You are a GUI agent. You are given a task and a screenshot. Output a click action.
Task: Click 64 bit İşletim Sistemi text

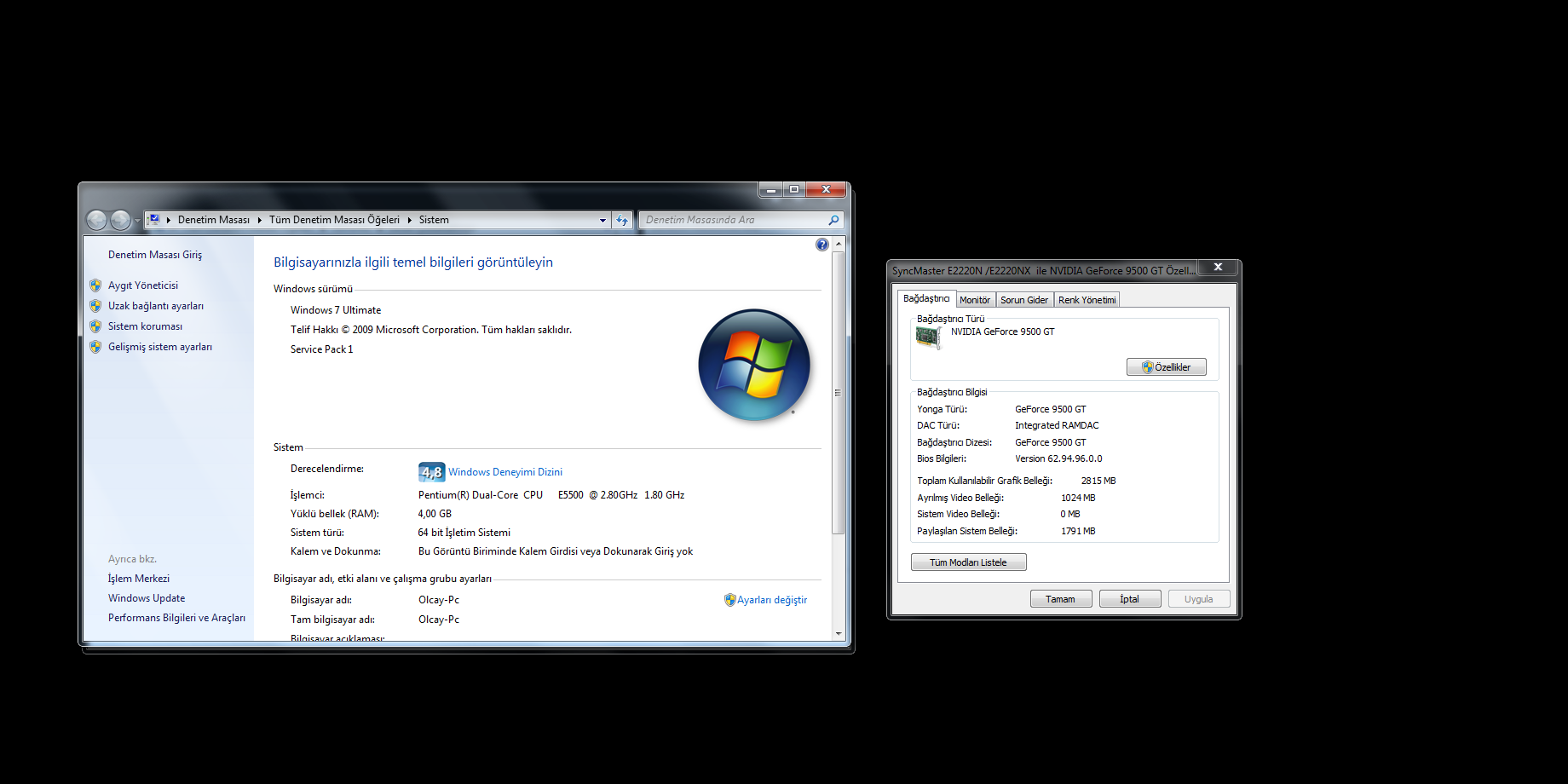[464, 533]
